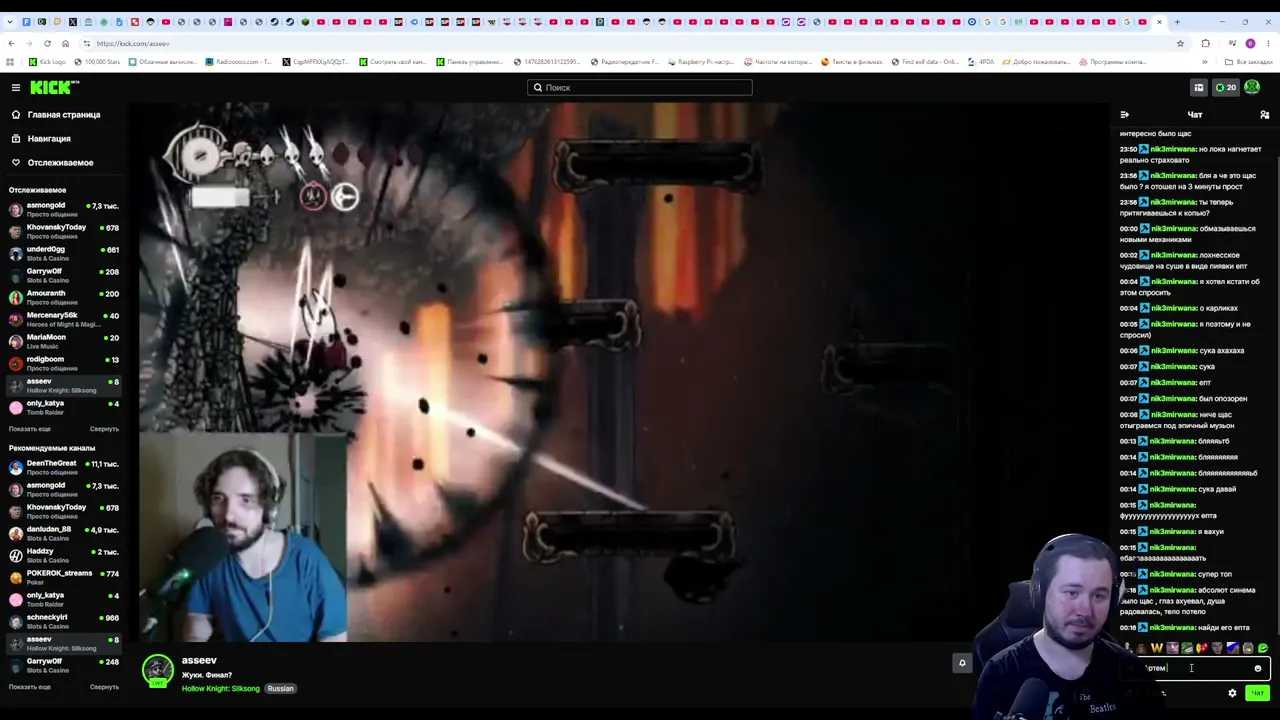The width and height of the screenshot is (1280, 720).
Task: Click the browser home button
Action: [65, 43]
